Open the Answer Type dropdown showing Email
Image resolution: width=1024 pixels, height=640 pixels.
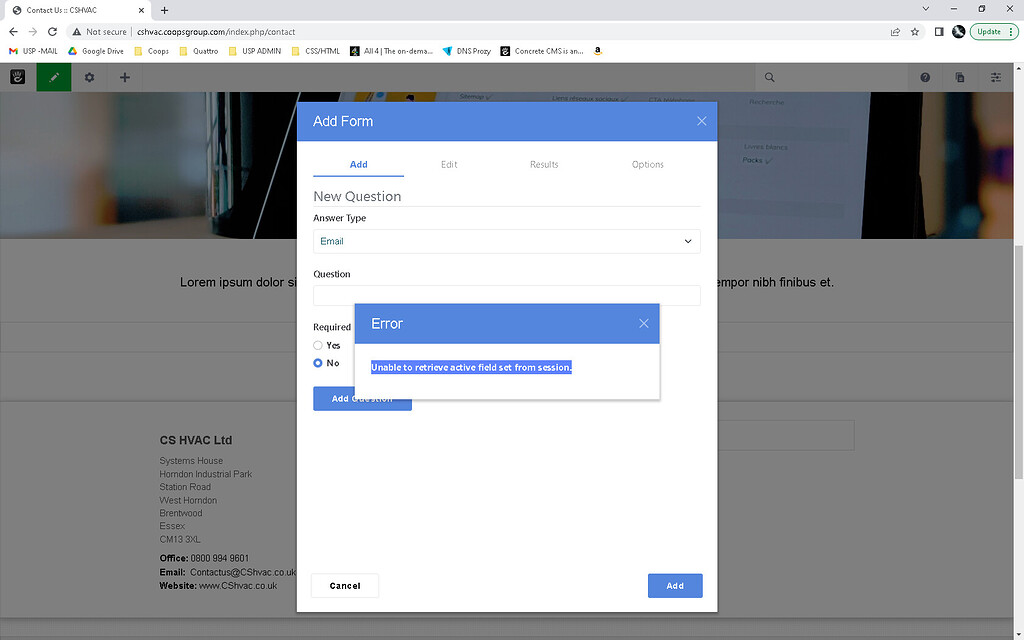506,241
